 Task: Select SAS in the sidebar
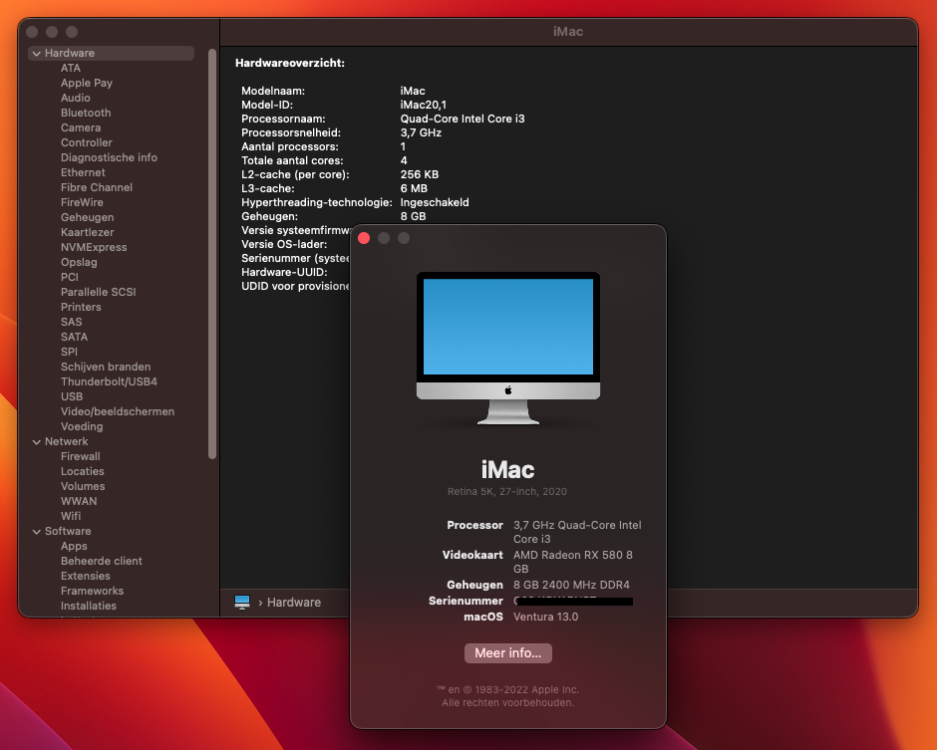[x=71, y=322]
